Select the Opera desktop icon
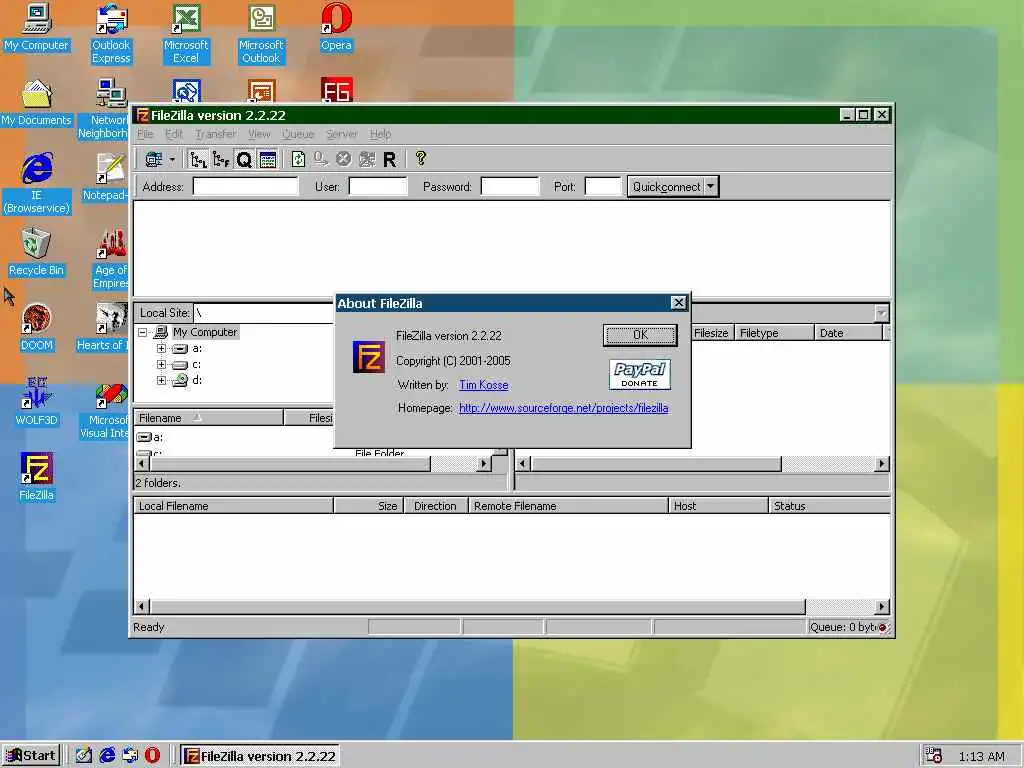This screenshot has height=768, width=1024. click(x=336, y=29)
